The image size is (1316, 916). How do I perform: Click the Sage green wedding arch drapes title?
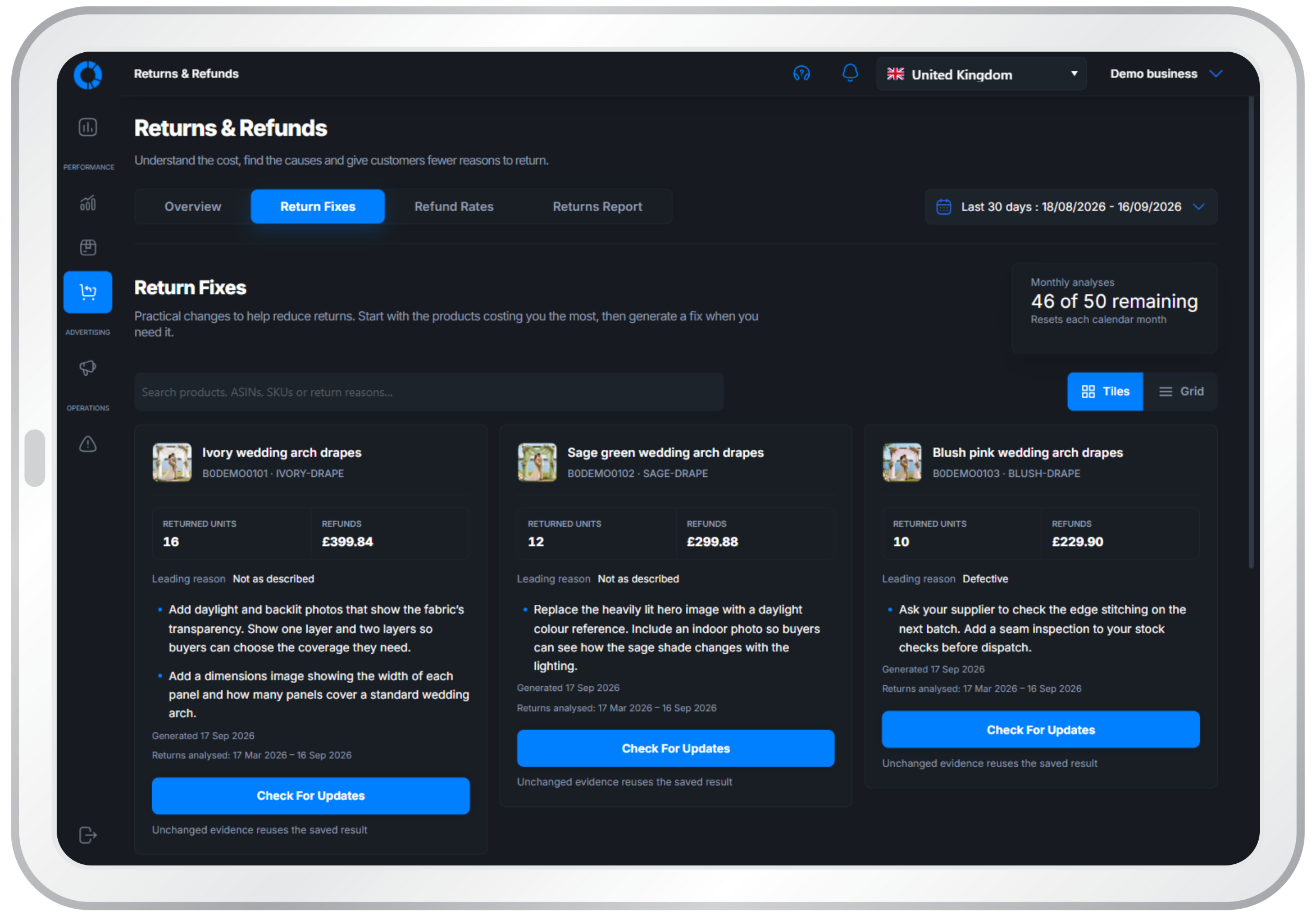point(666,453)
